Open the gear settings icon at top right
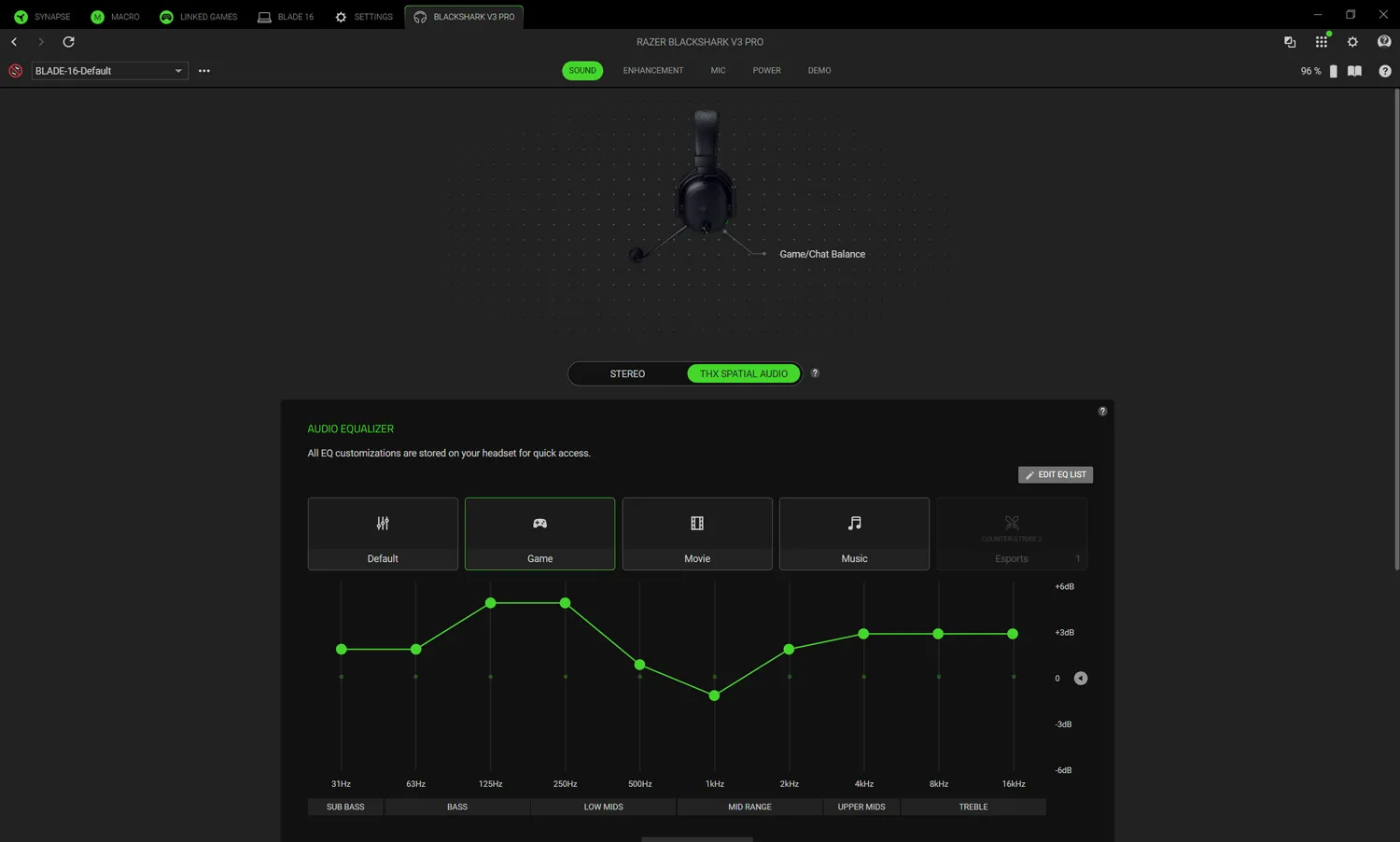Viewport: 1400px width, 842px height. (1352, 42)
